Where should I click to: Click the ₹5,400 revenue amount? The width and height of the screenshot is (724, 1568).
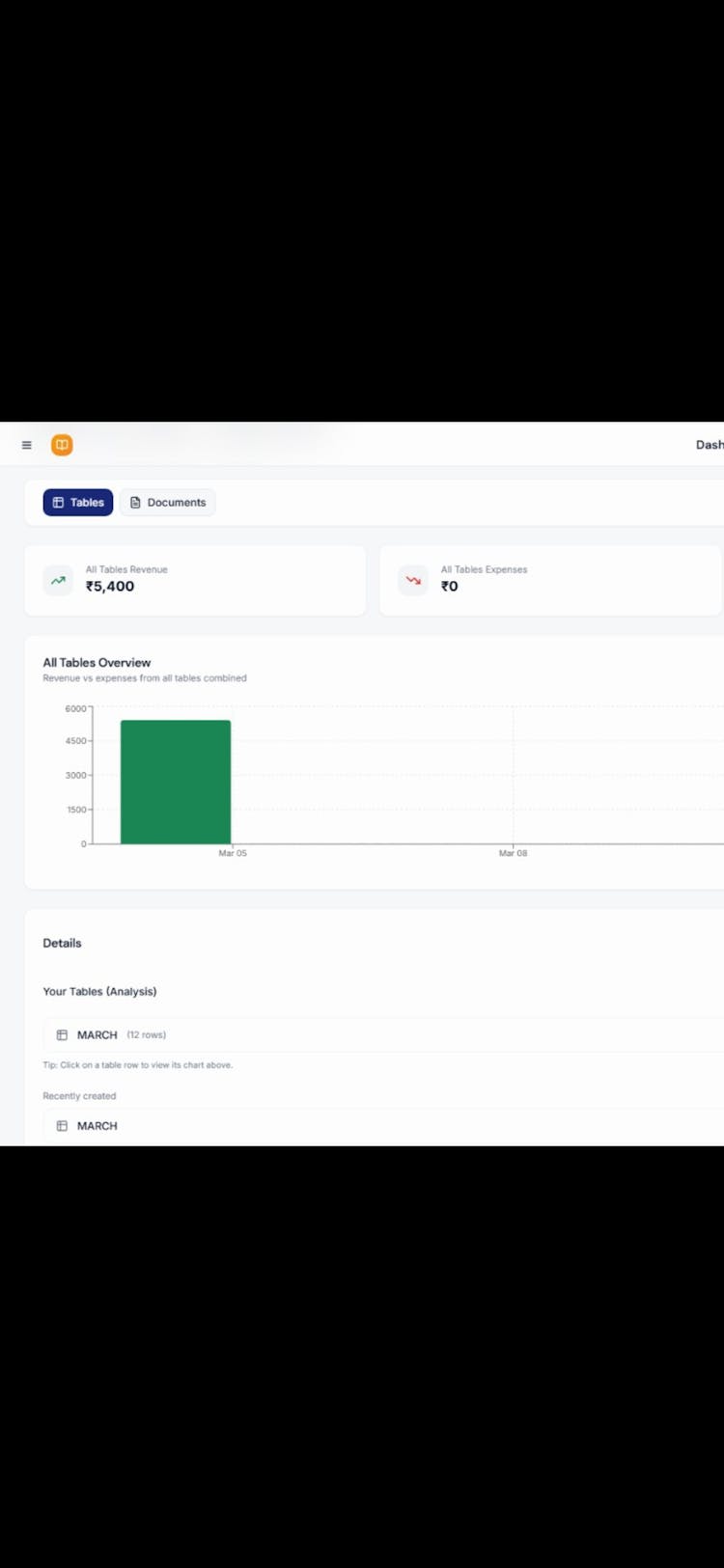(110, 587)
